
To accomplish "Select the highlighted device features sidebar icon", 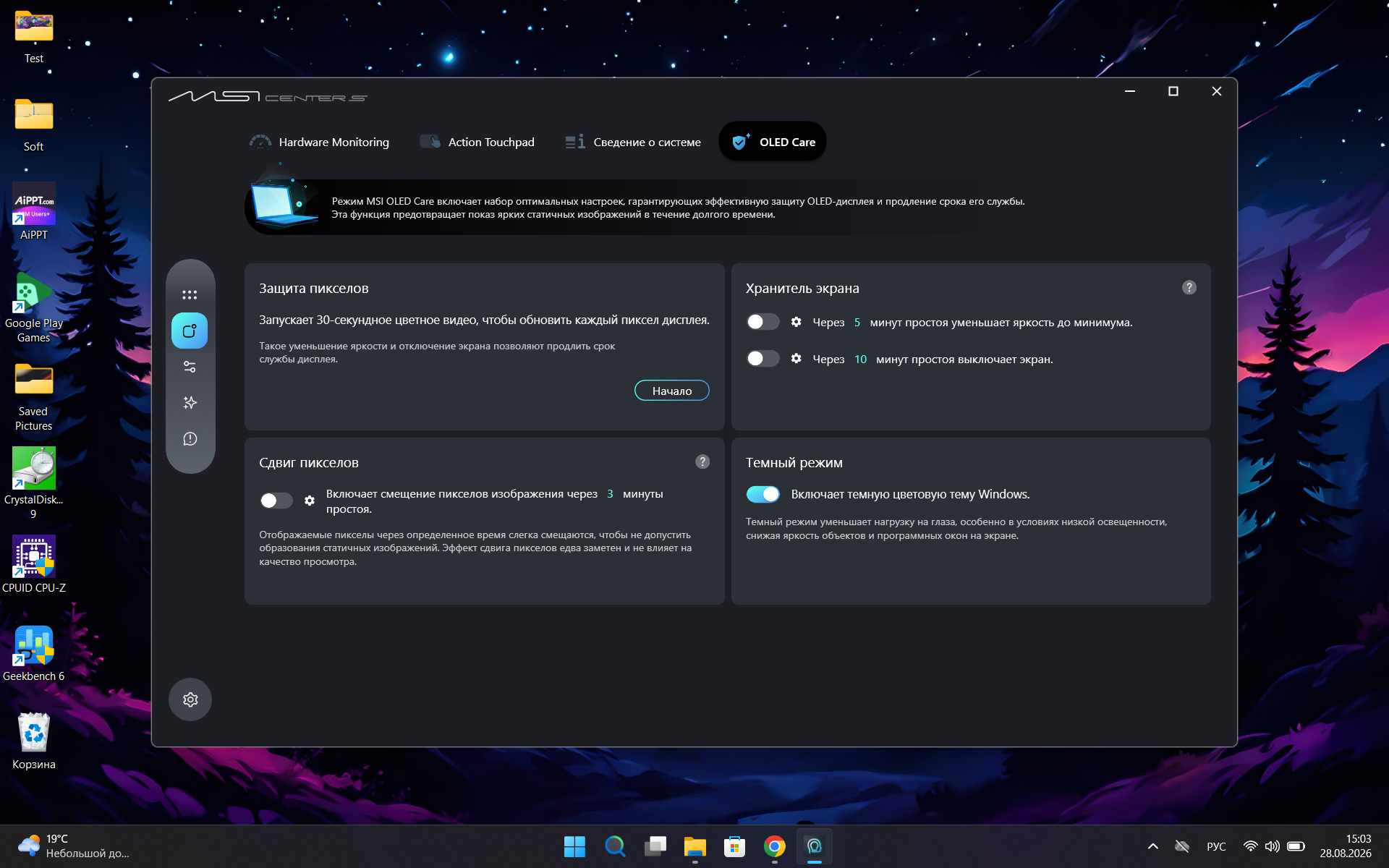I will 190,331.
